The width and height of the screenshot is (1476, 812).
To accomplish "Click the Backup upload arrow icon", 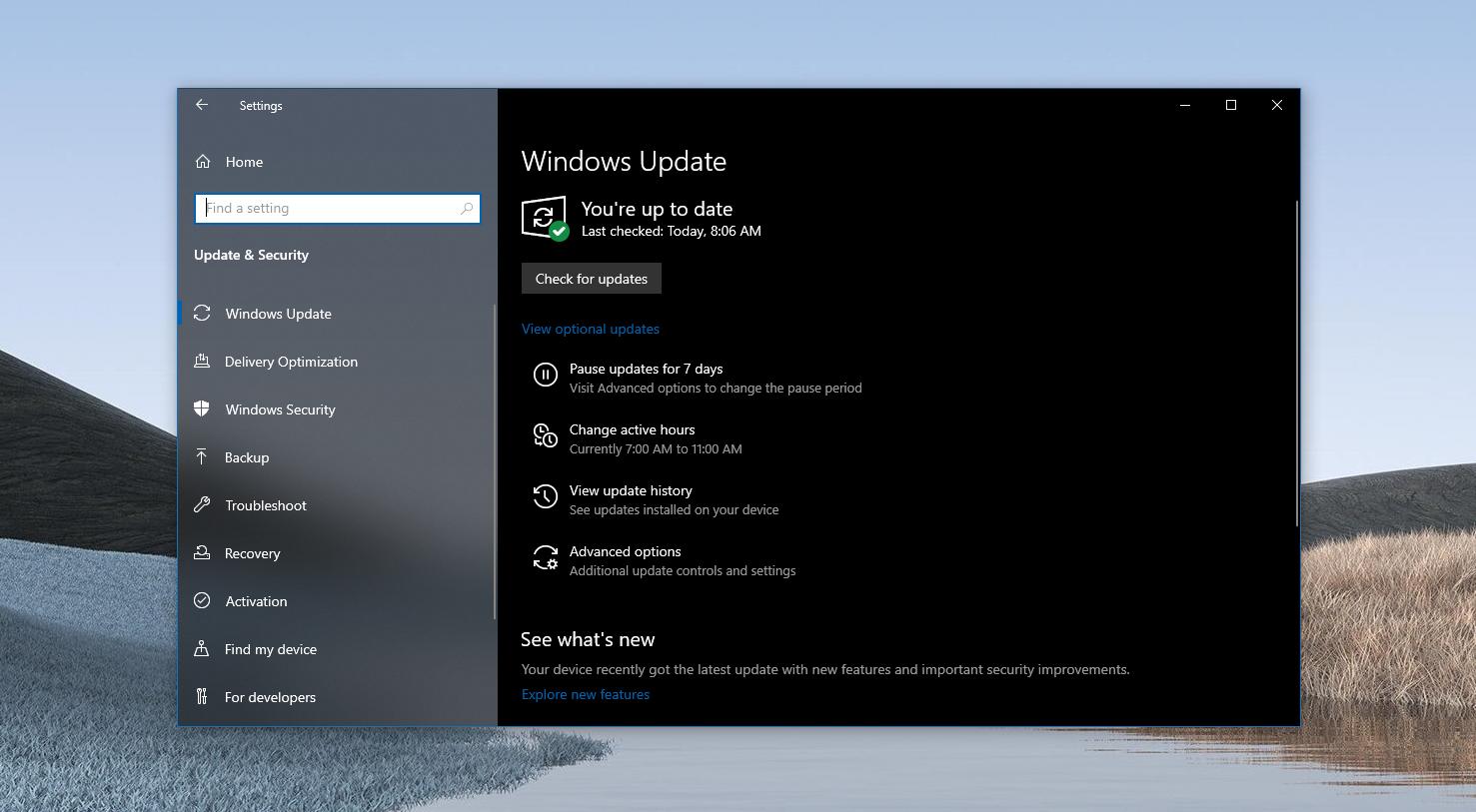I will coord(202,456).
